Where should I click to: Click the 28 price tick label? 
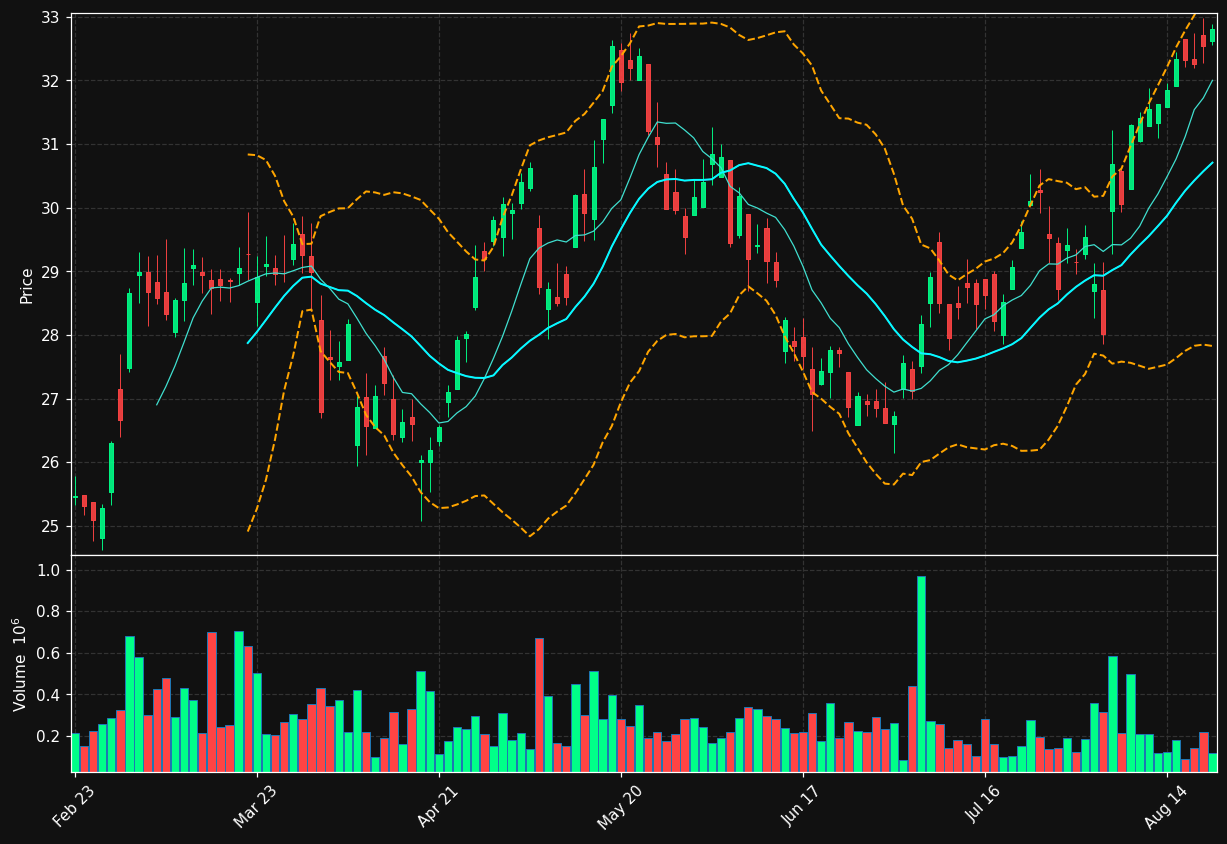[51, 336]
